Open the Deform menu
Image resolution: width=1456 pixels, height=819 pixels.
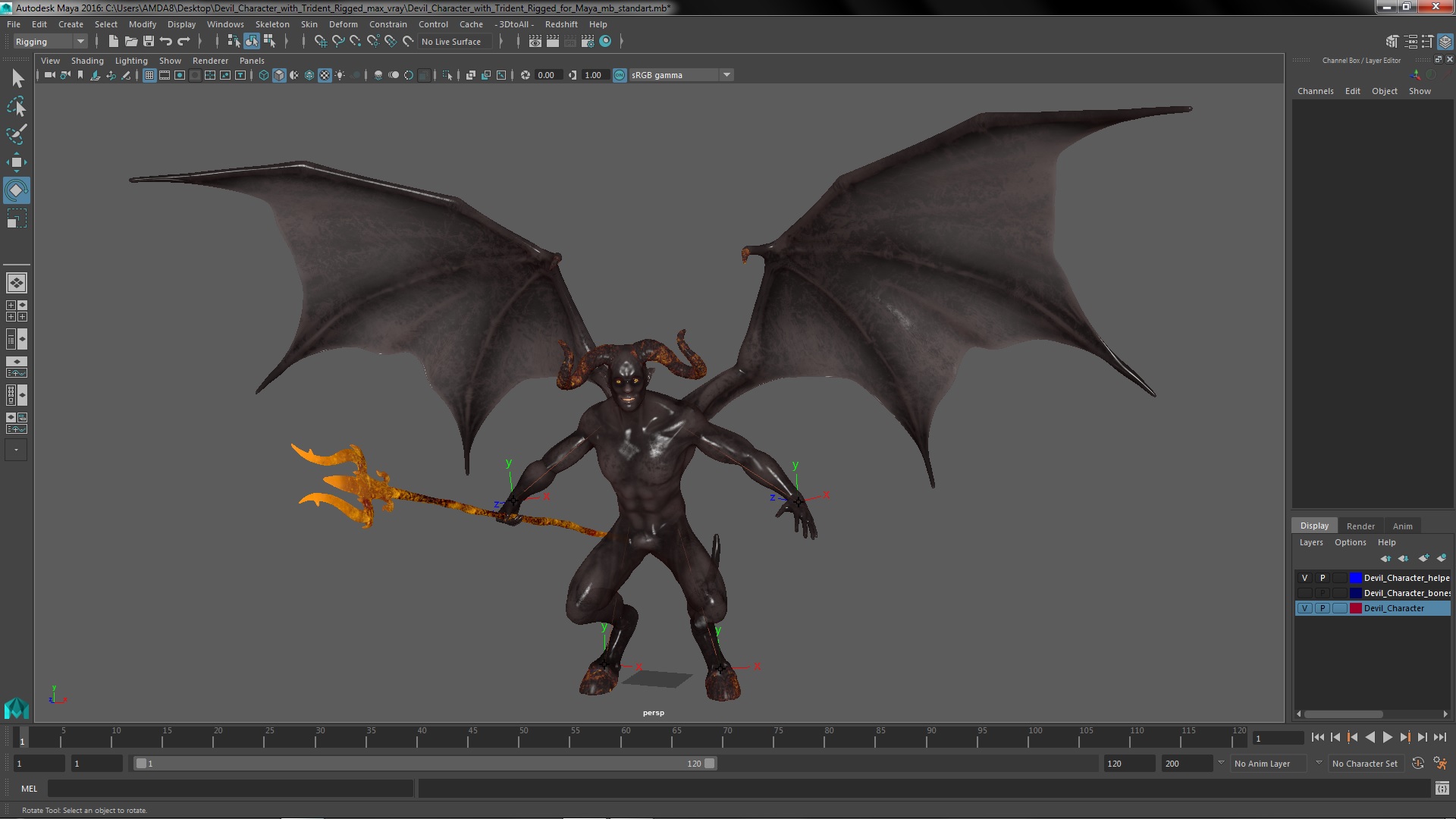click(x=344, y=24)
